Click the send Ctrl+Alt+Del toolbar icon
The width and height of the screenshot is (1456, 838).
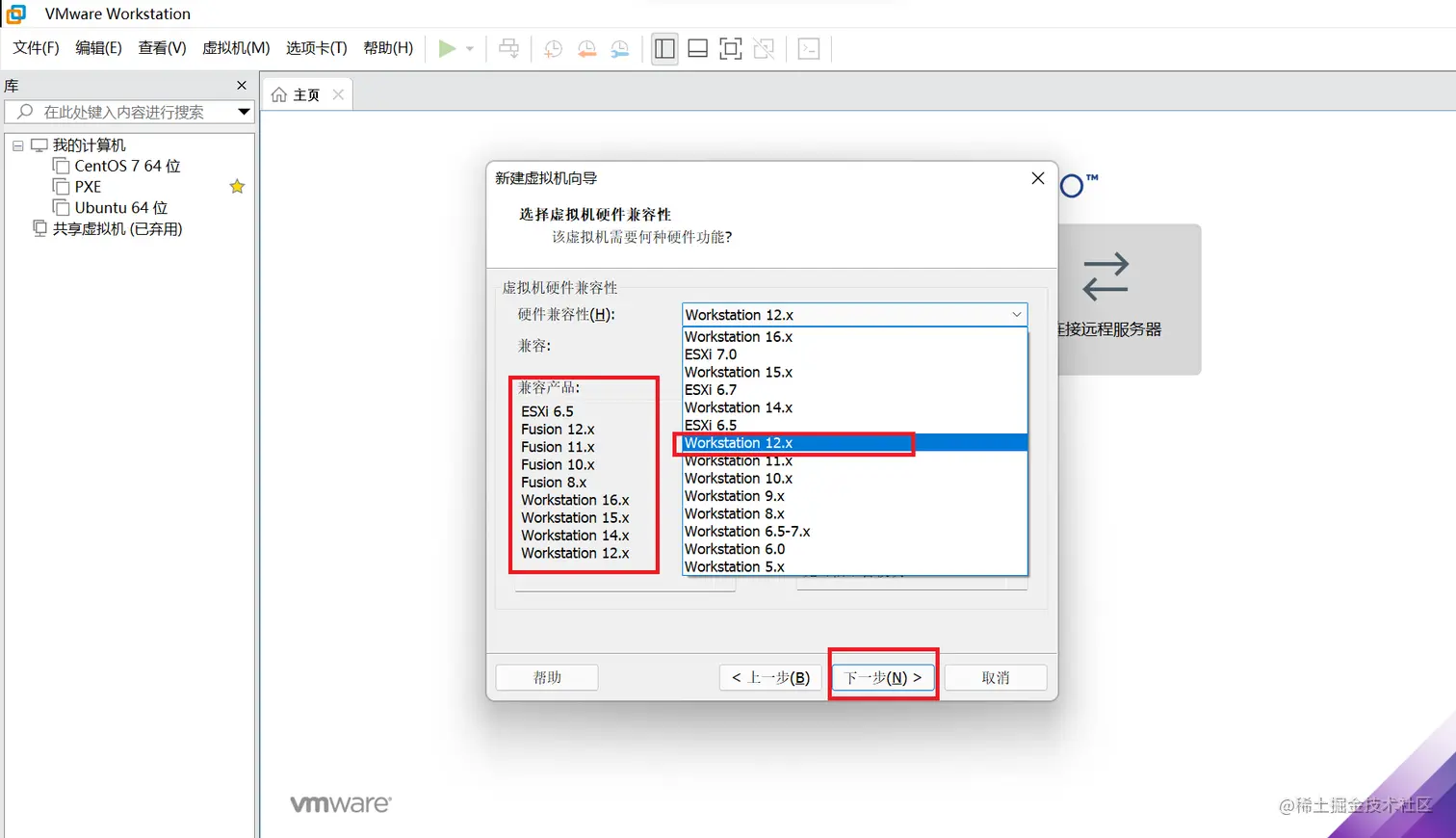pyautogui.click(x=509, y=48)
